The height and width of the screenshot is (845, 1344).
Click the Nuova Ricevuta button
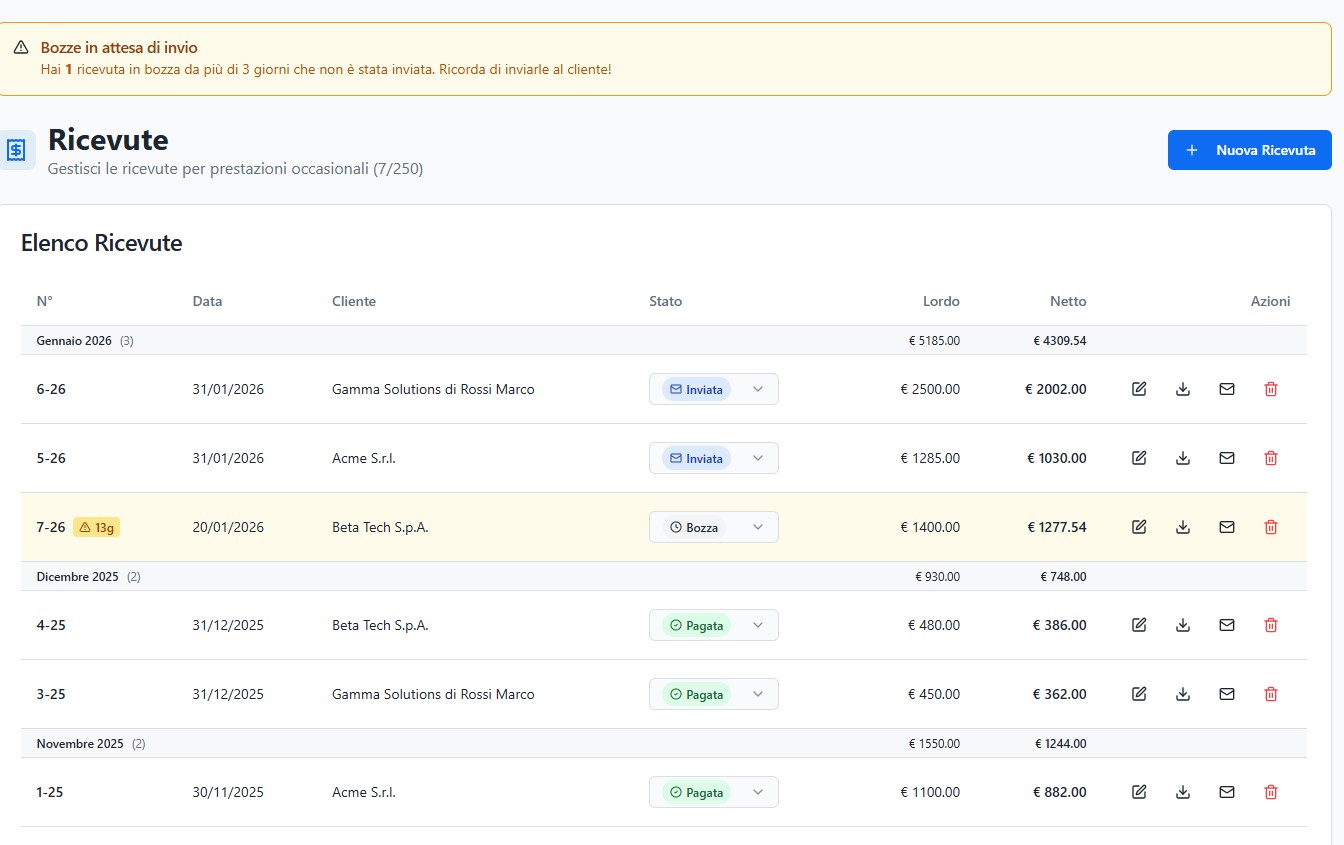coord(1249,150)
